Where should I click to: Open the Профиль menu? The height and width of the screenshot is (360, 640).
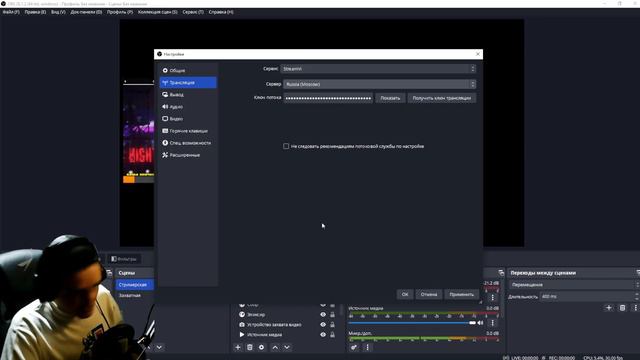[120, 12]
